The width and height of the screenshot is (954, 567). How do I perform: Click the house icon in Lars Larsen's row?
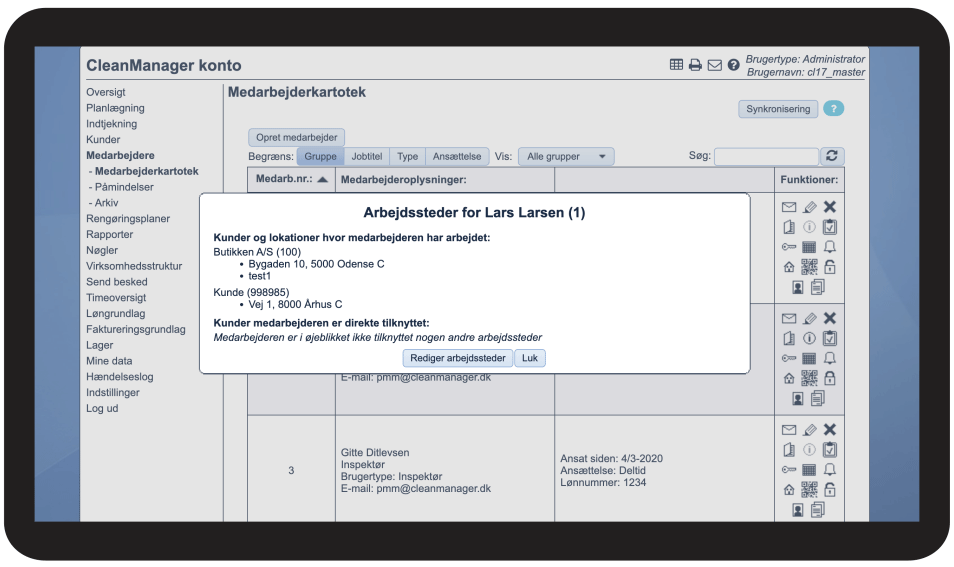pyautogui.click(x=789, y=267)
